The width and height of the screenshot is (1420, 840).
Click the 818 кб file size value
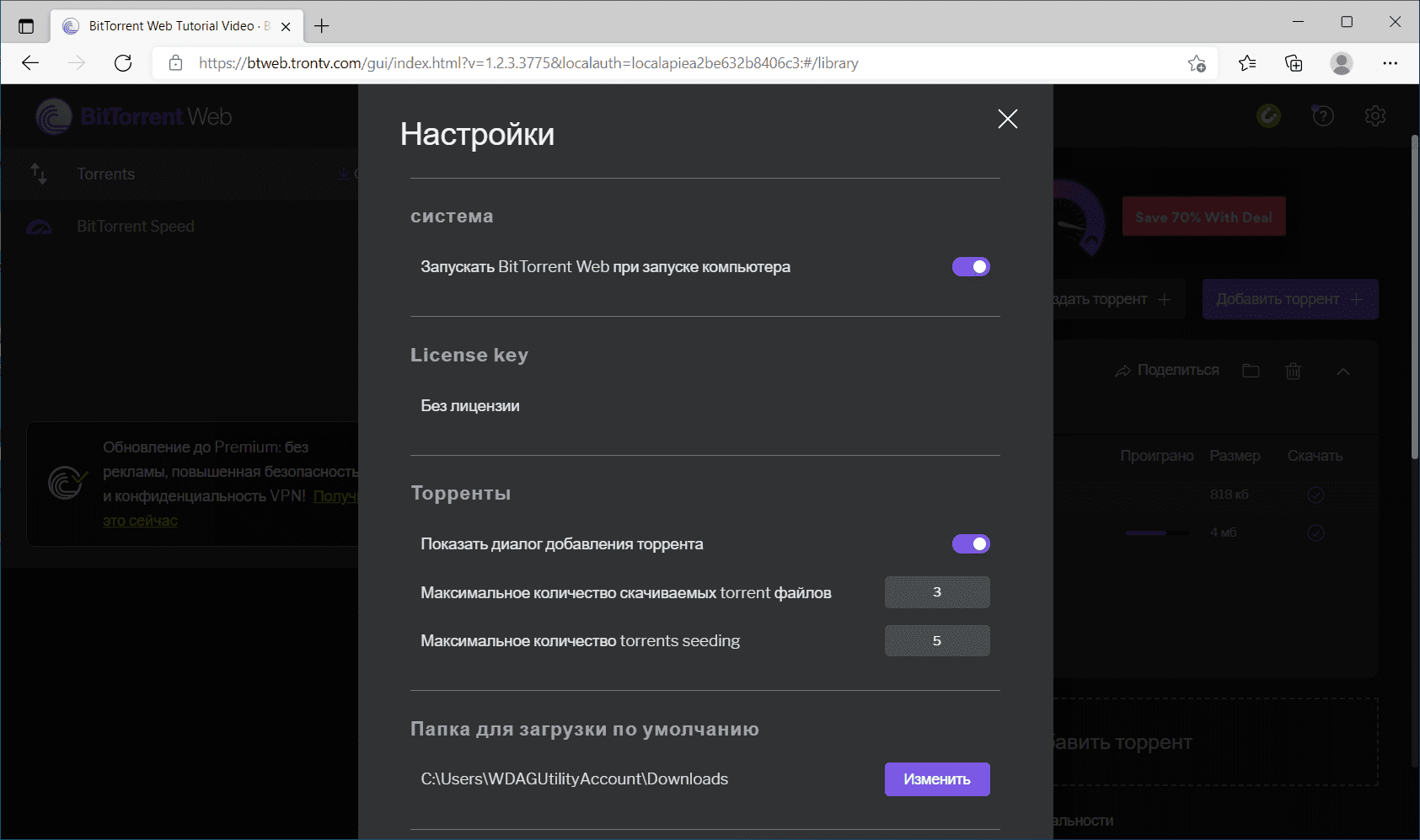(x=1230, y=495)
